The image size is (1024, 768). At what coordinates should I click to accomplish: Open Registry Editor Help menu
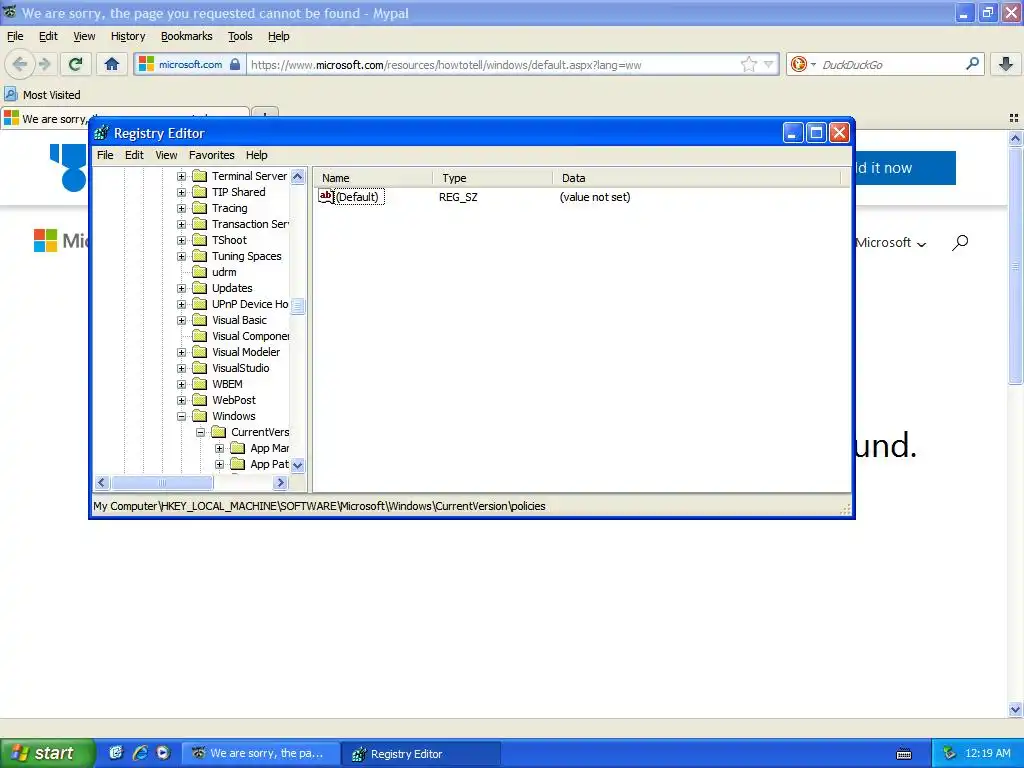point(257,155)
